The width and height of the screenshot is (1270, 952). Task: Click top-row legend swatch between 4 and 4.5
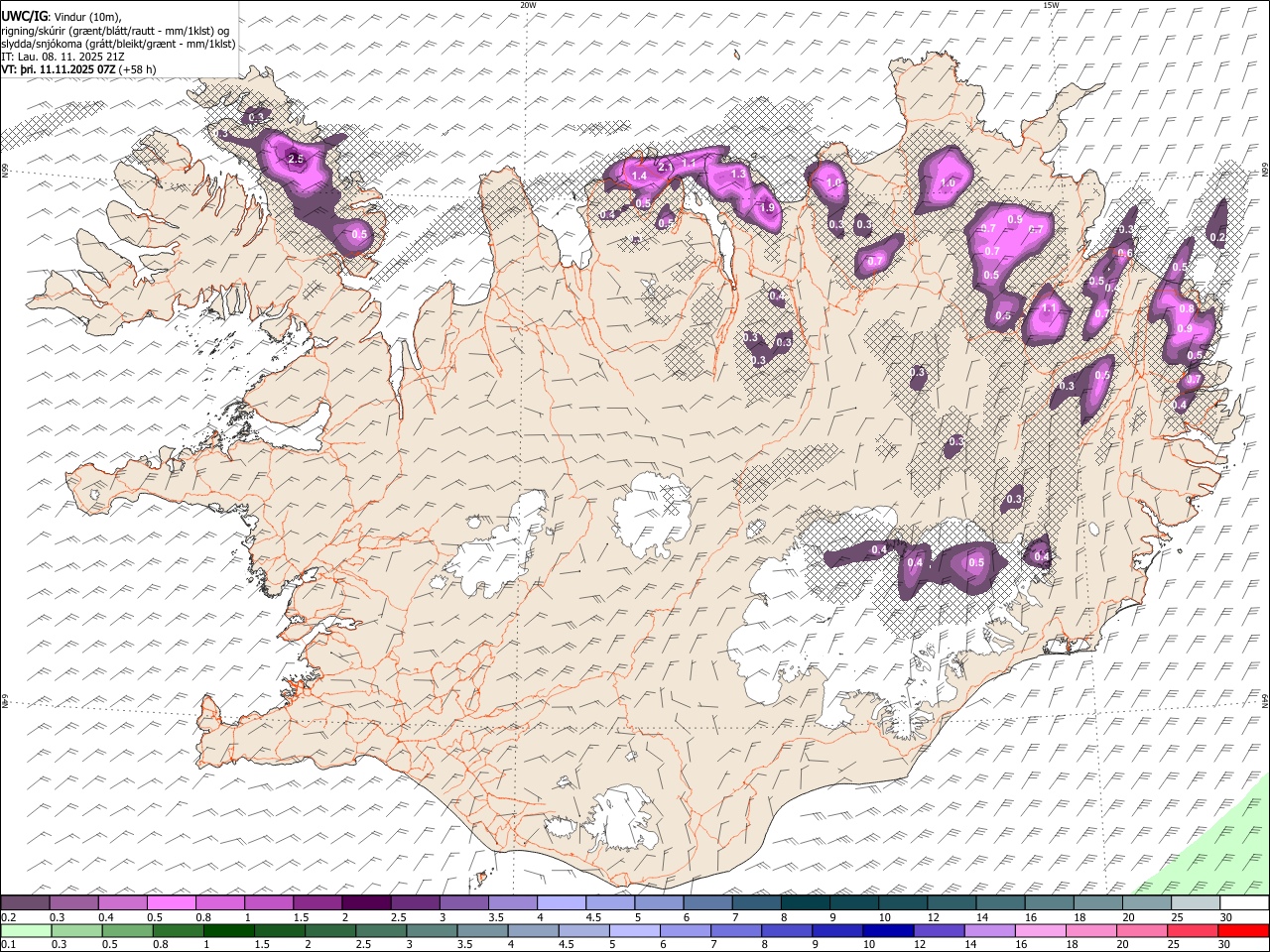coord(562,903)
